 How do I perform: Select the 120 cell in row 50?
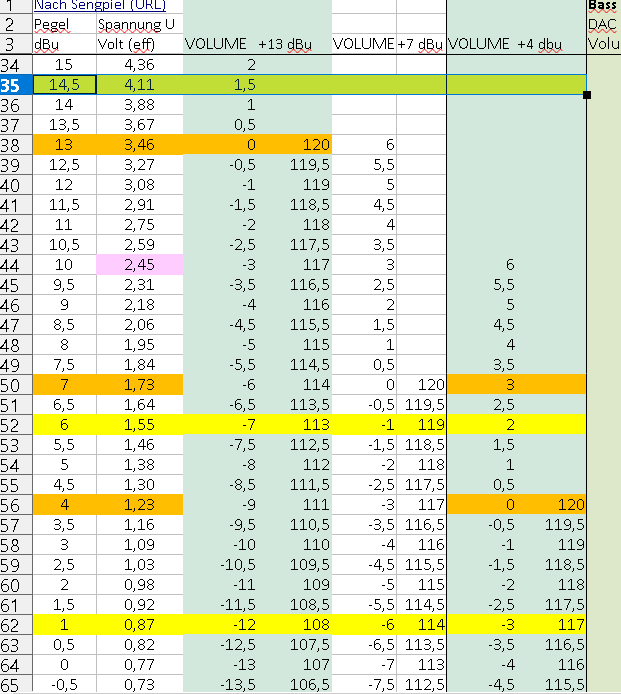(421, 385)
